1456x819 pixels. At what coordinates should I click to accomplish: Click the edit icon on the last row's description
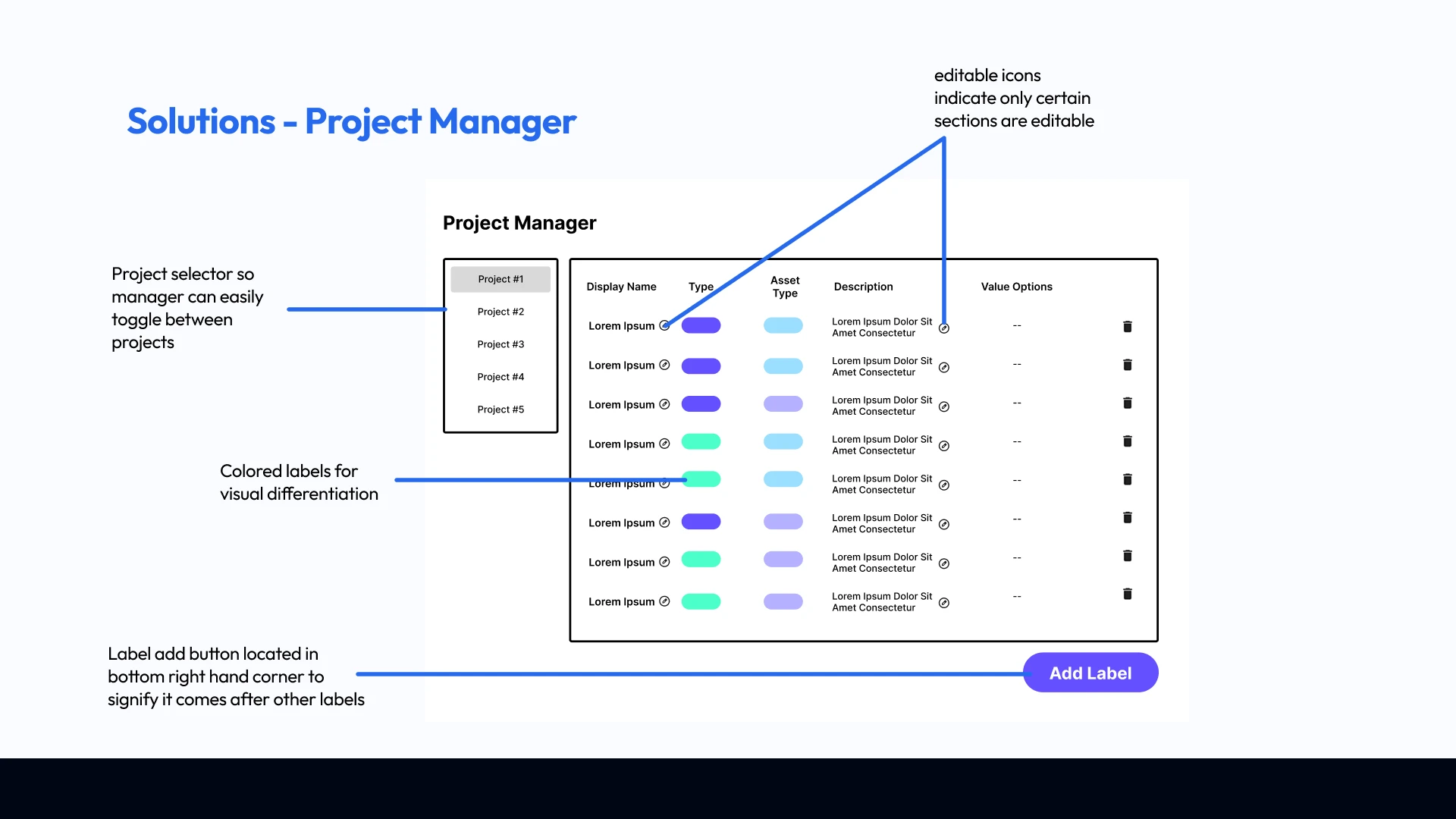pos(944,603)
